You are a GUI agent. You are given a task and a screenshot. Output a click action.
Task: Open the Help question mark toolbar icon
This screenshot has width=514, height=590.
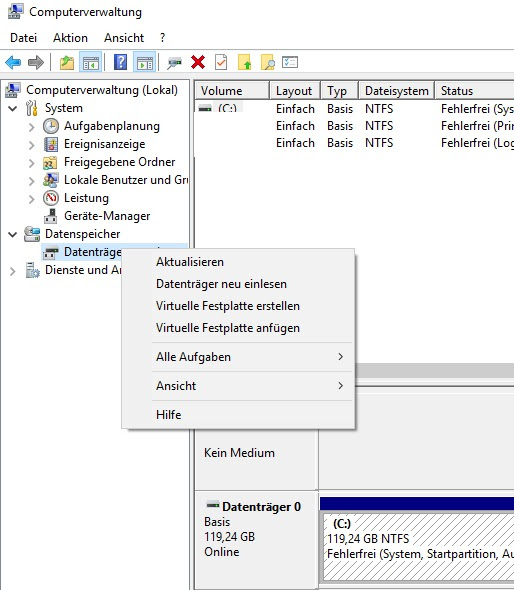coord(120,62)
